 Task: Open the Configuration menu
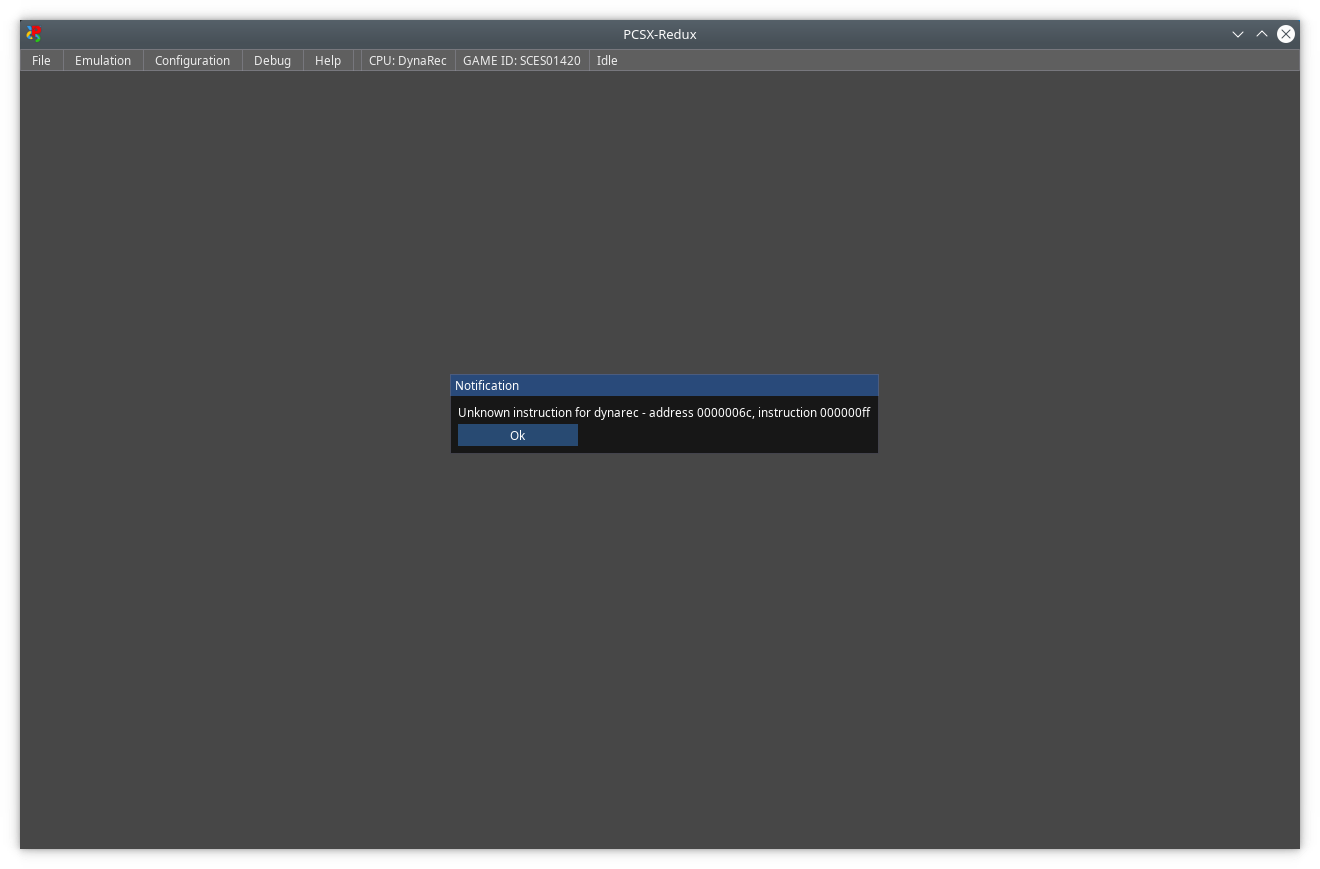pos(192,60)
